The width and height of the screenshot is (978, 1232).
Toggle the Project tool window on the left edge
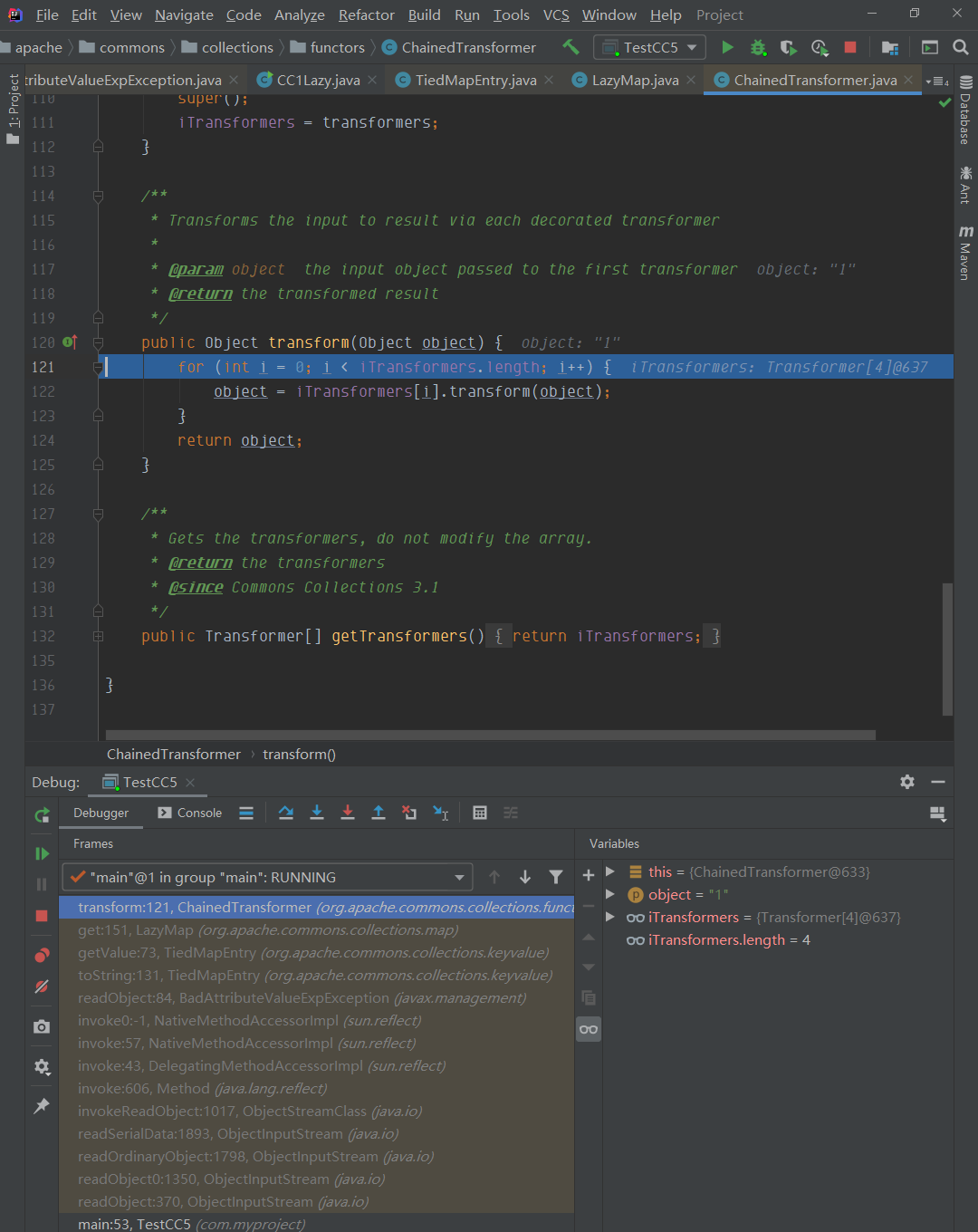point(13,109)
